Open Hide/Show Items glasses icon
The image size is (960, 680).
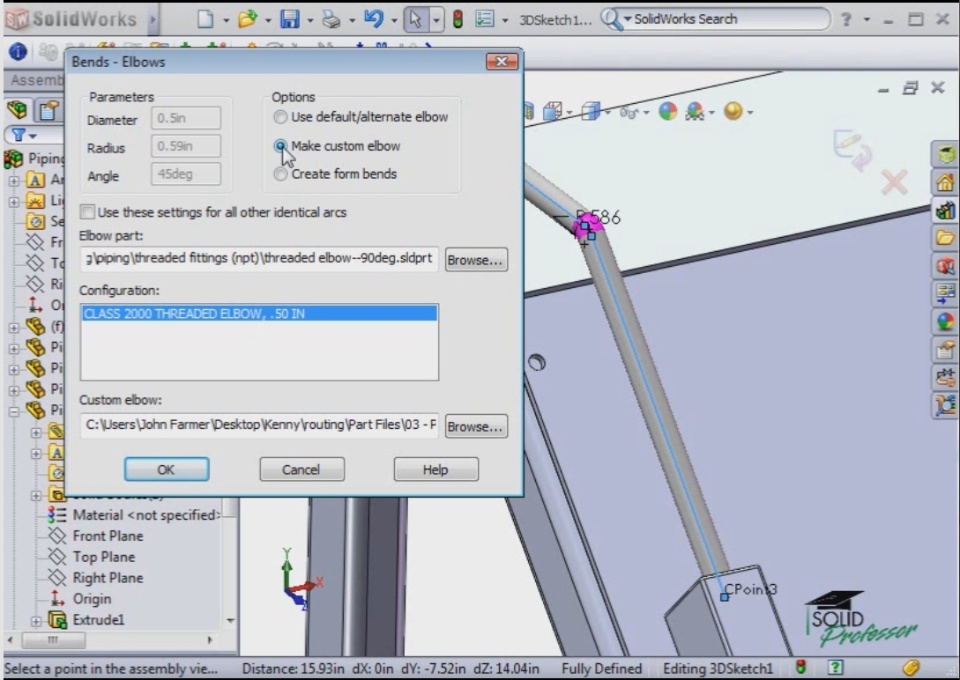pyautogui.click(x=628, y=112)
